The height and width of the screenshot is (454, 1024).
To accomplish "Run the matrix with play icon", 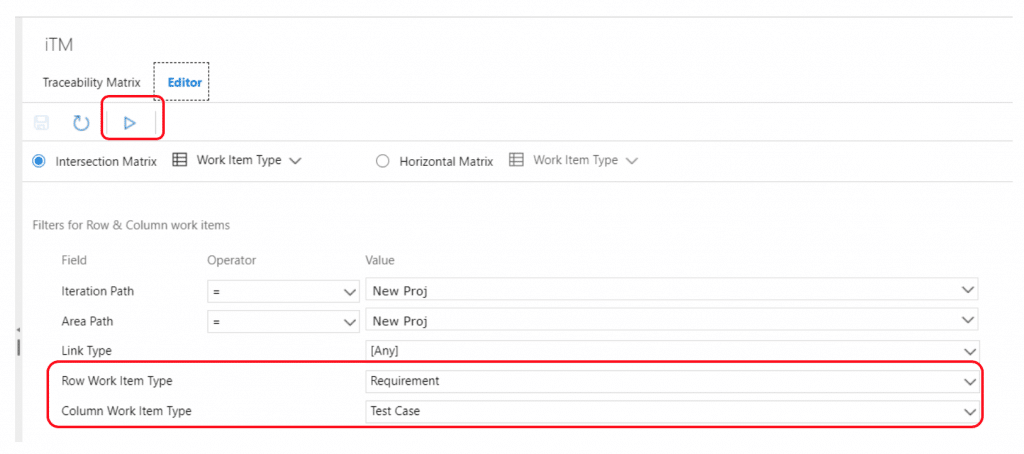I will 129,123.
